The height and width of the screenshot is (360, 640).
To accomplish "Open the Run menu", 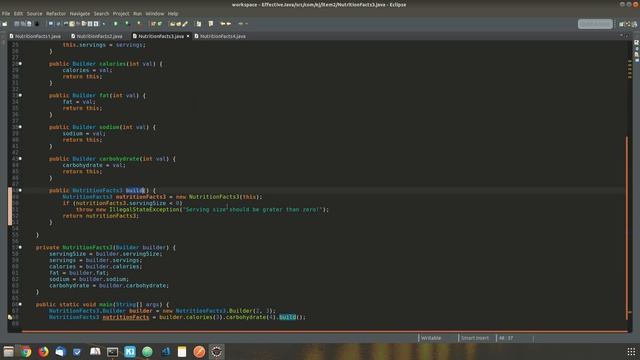I will click(x=138, y=13).
